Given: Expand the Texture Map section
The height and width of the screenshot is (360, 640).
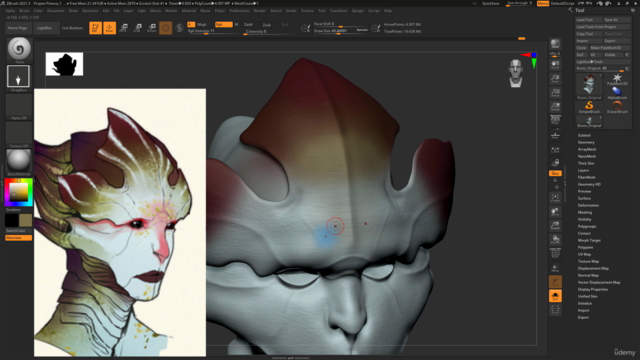Looking at the screenshot, I should 588,261.
